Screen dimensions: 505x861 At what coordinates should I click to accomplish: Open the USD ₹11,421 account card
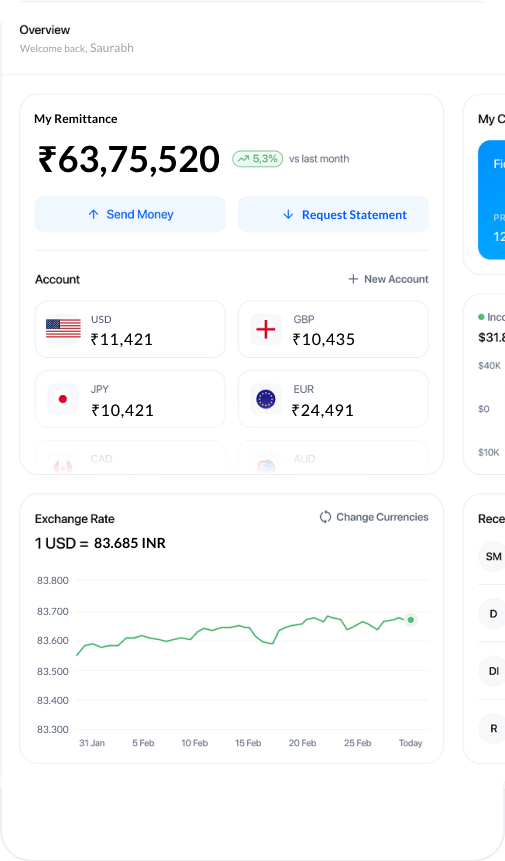click(x=130, y=329)
